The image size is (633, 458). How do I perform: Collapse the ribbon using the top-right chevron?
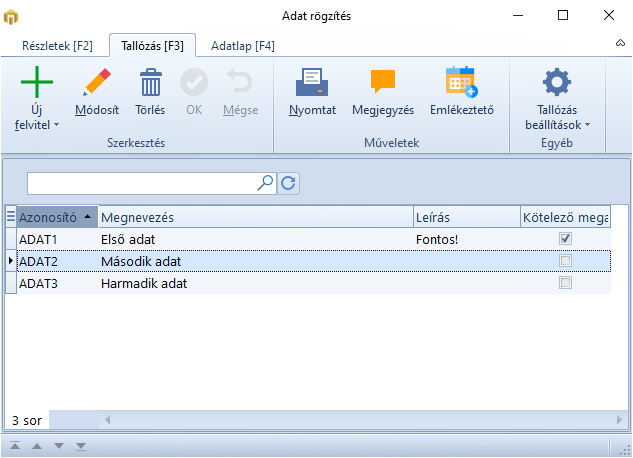pyautogui.click(x=620, y=45)
